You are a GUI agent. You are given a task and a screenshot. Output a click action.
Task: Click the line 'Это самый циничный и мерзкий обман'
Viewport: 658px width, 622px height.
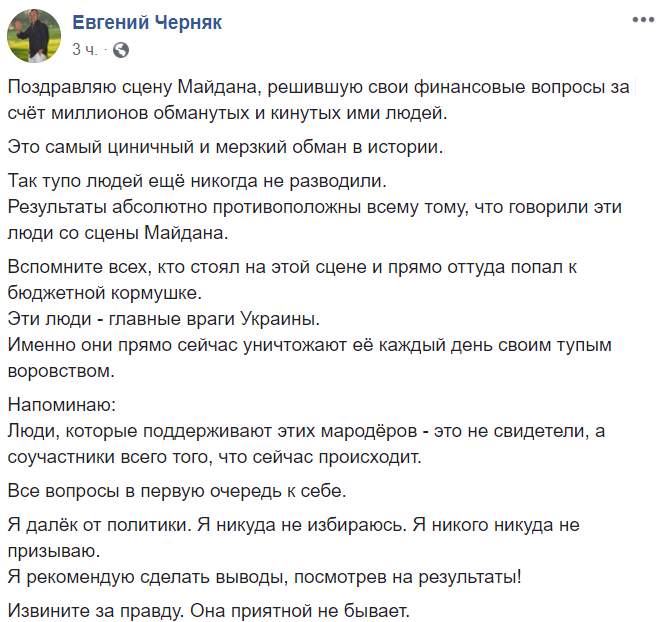coord(224,148)
